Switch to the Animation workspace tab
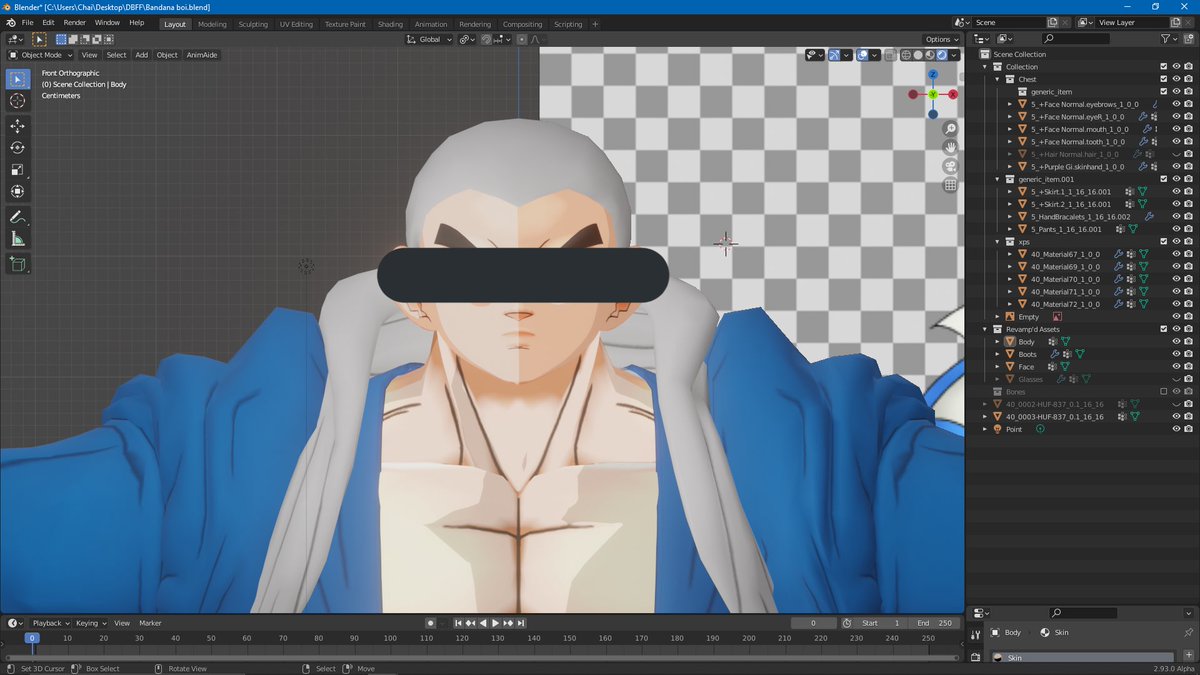 pos(431,24)
